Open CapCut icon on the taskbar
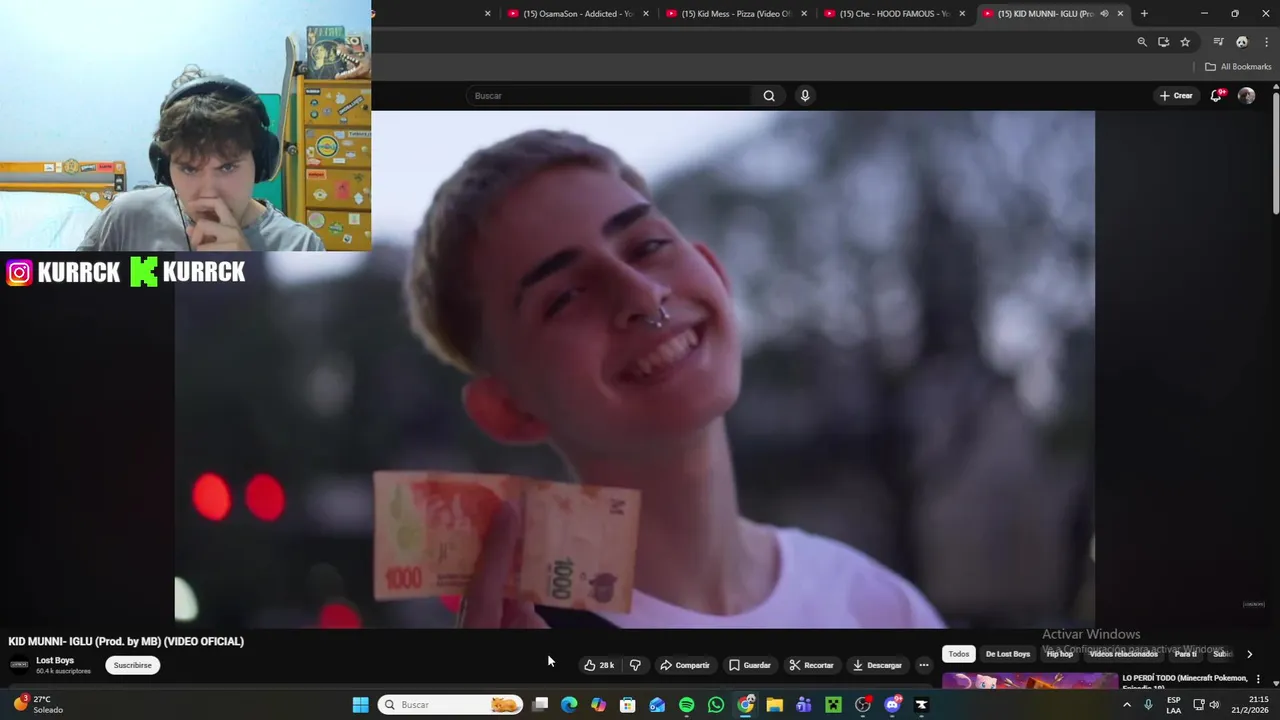 pos(921,705)
